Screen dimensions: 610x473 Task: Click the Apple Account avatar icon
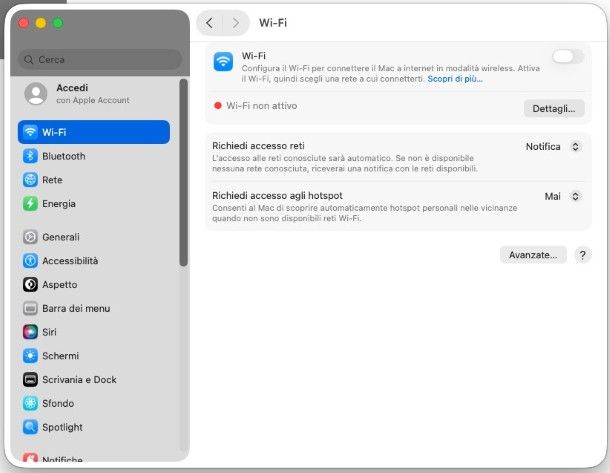[x=36, y=93]
